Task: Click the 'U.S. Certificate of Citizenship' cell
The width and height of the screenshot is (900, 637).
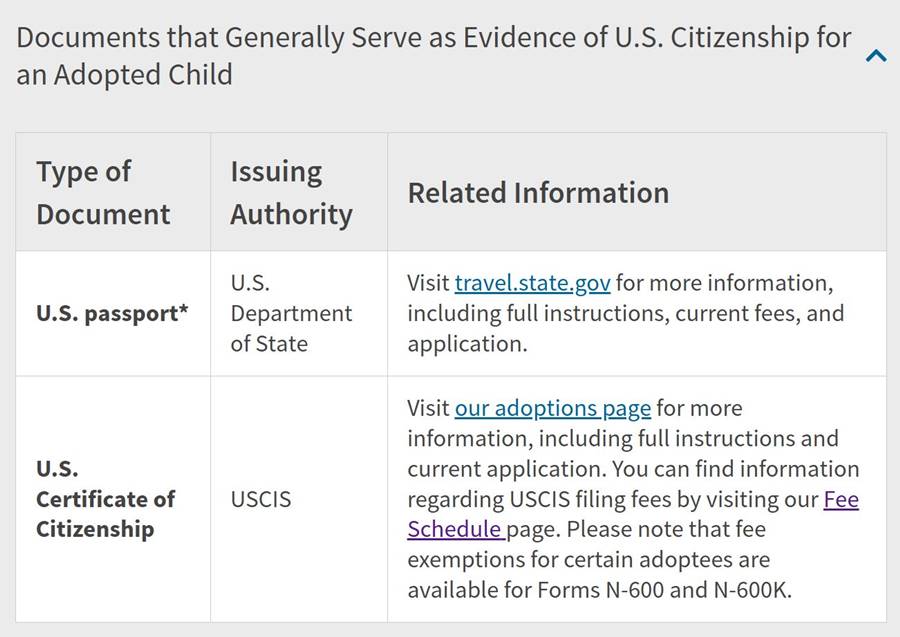Action: tap(105, 498)
